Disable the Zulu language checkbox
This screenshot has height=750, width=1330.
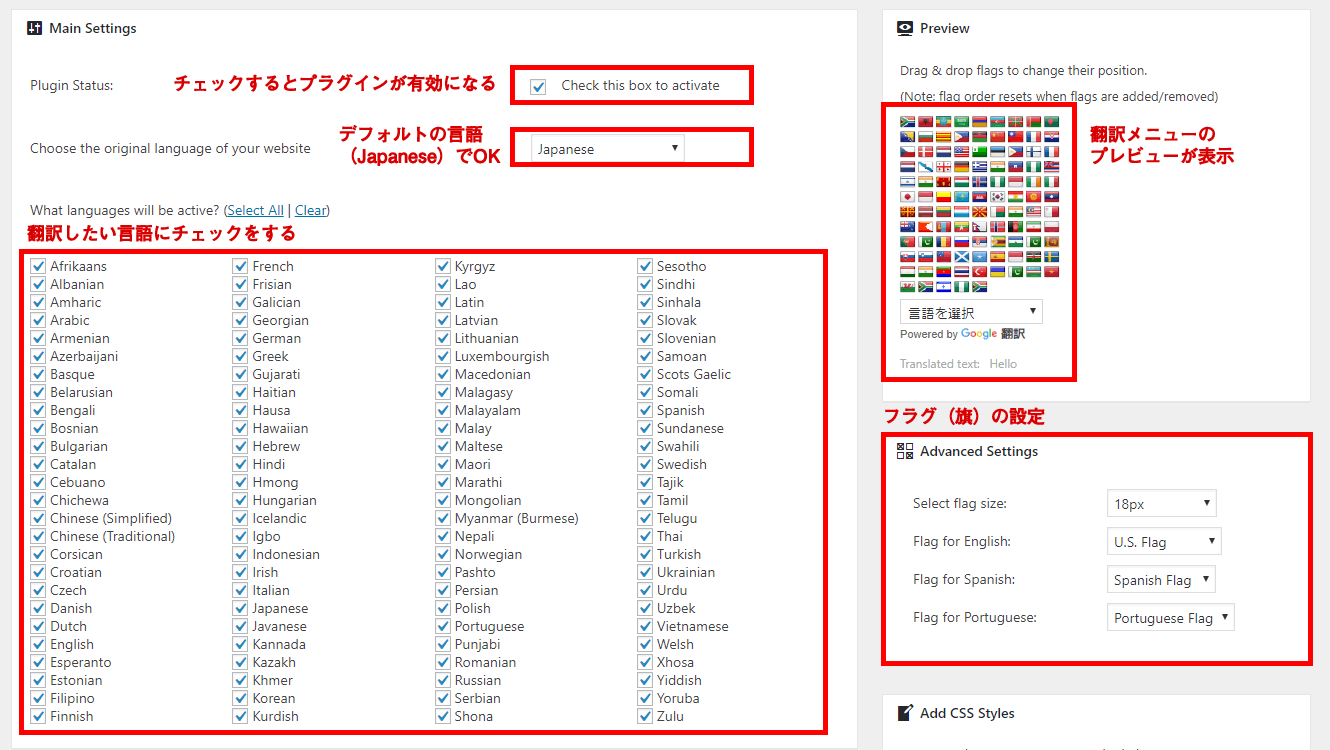pos(645,717)
